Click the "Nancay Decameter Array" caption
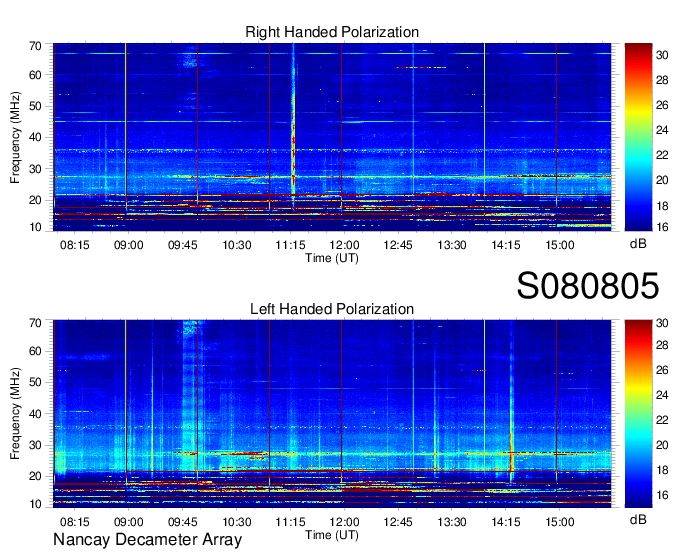680x552 pixels. (x=147, y=539)
